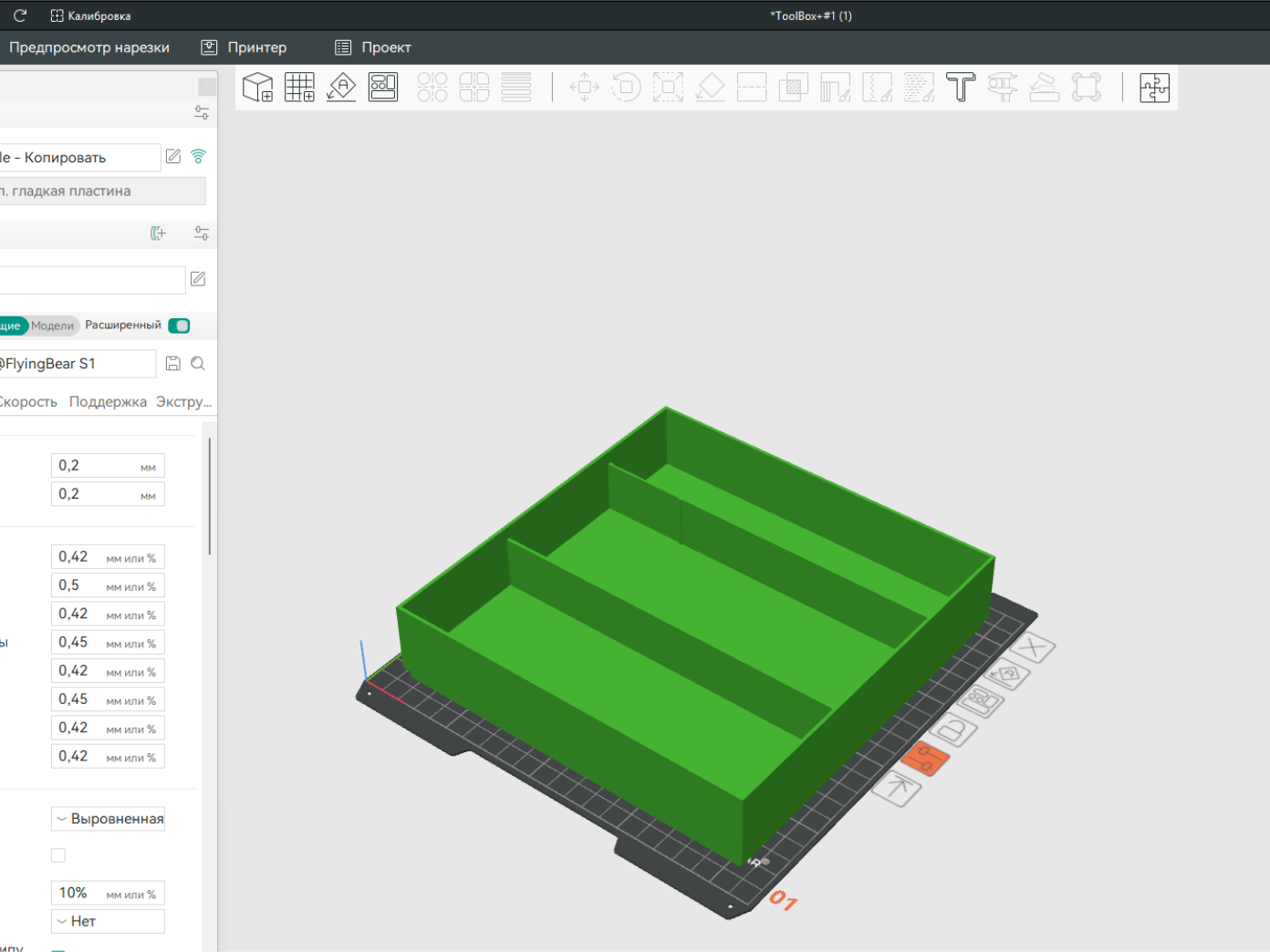Arrange plate objects icon beside bed
1270x952 pixels.
pos(981,702)
